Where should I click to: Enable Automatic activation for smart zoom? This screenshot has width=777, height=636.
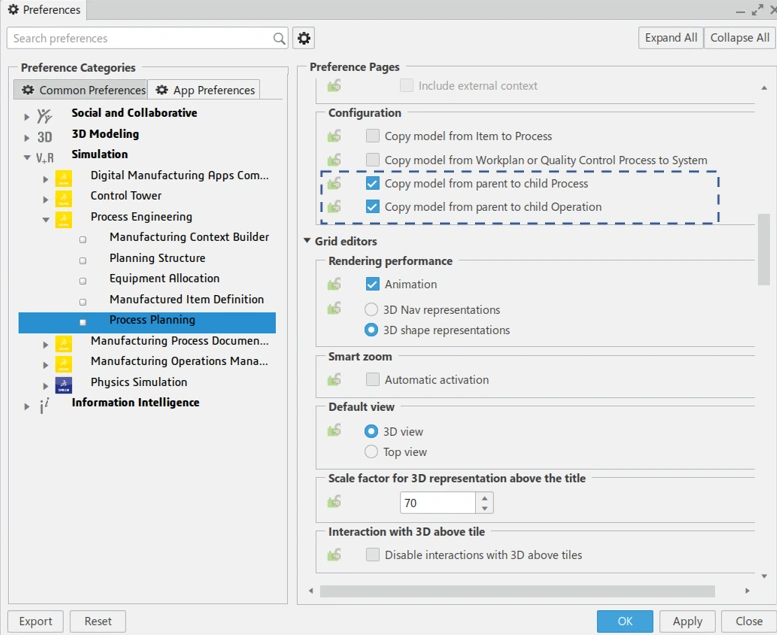373,380
